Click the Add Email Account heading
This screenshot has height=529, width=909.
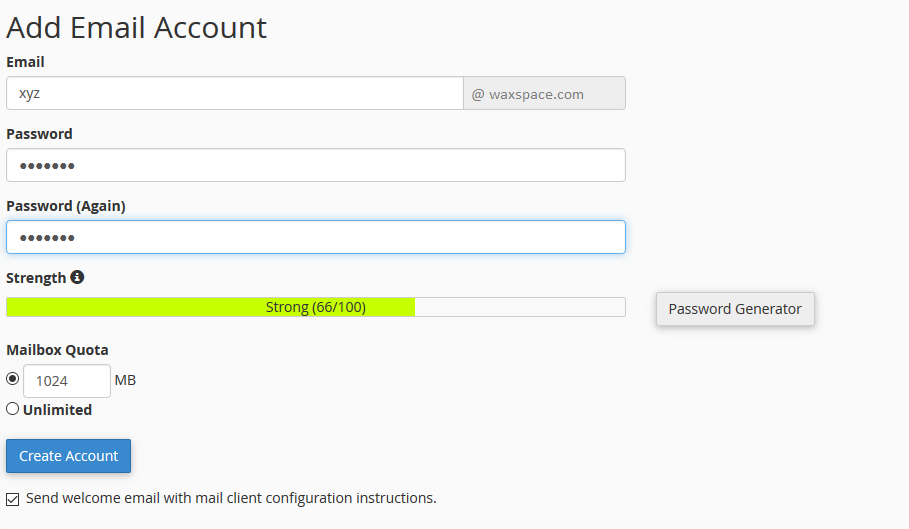pyautogui.click(x=137, y=27)
